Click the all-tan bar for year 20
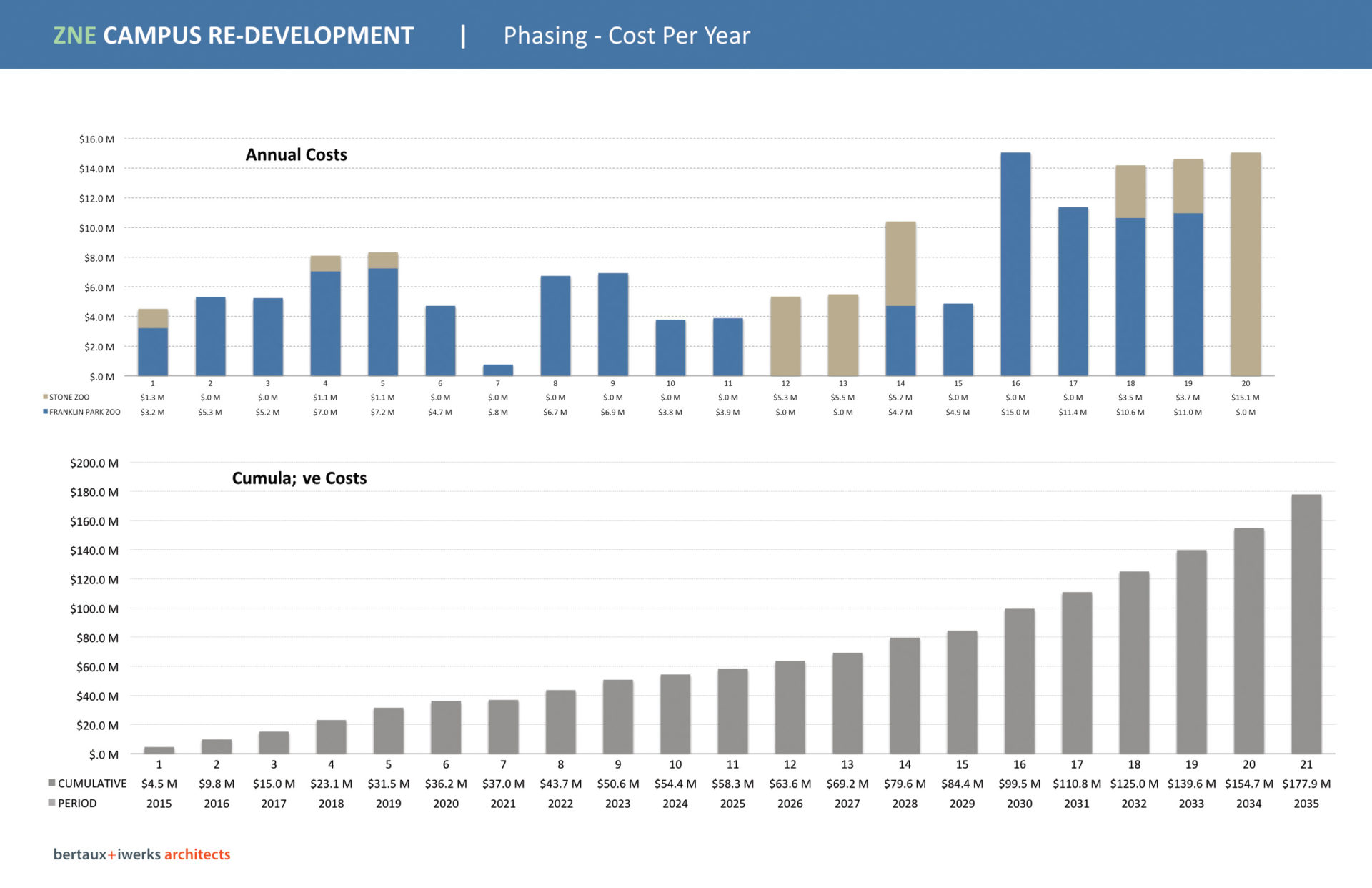This screenshot has width=1372, height=888. point(1246,265)
